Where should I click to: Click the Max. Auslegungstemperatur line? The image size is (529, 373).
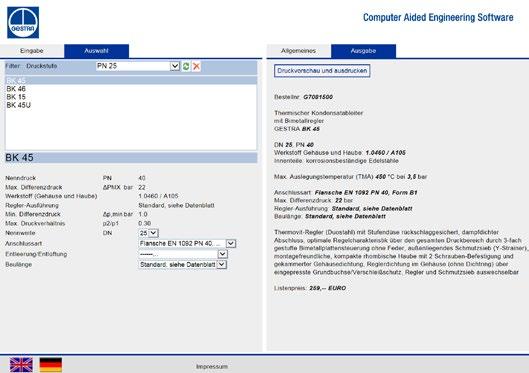pyautogui.click(x=351, y=177)
